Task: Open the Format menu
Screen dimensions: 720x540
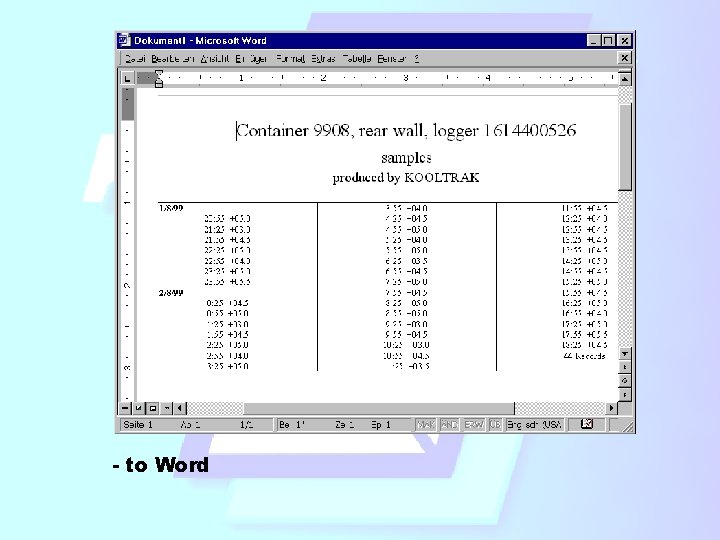Action: (290, 59)
